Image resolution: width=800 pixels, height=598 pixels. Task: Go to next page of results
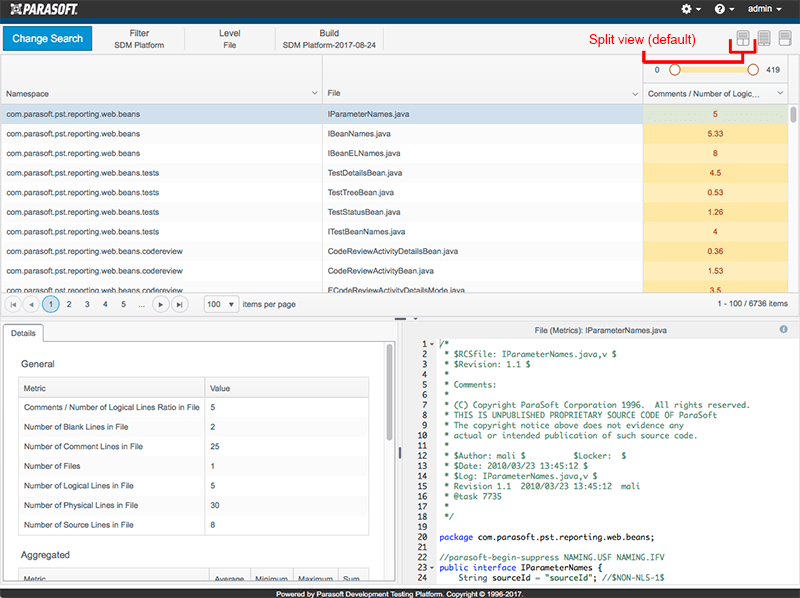click(x=160, y=305)
